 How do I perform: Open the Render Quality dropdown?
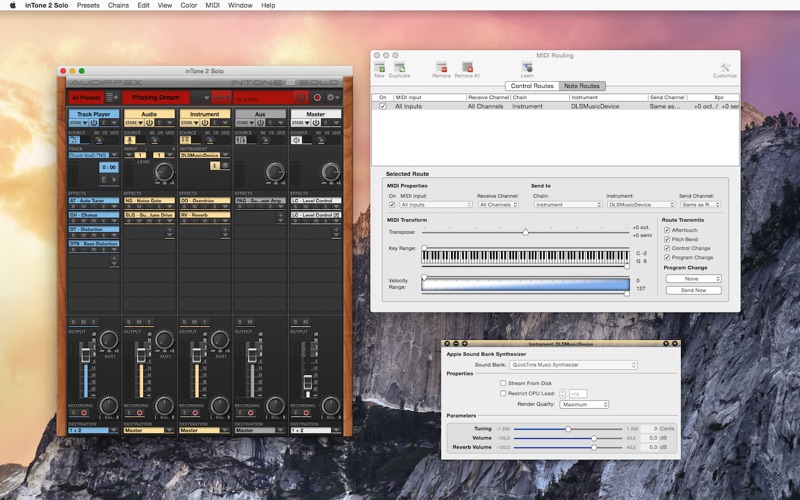584,404
